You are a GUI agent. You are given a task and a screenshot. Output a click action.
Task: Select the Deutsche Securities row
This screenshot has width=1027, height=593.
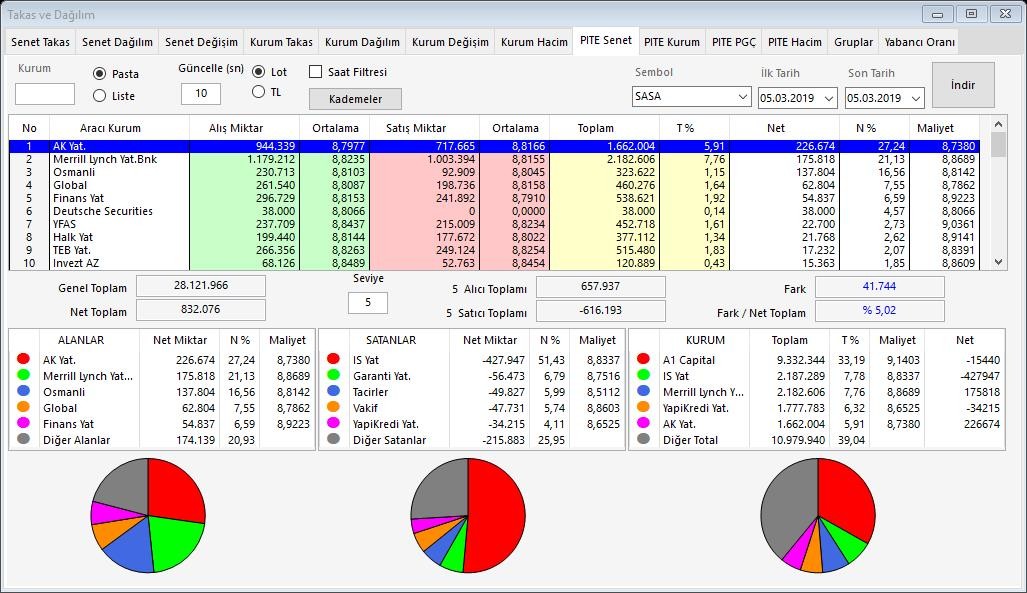click(494, 211)
